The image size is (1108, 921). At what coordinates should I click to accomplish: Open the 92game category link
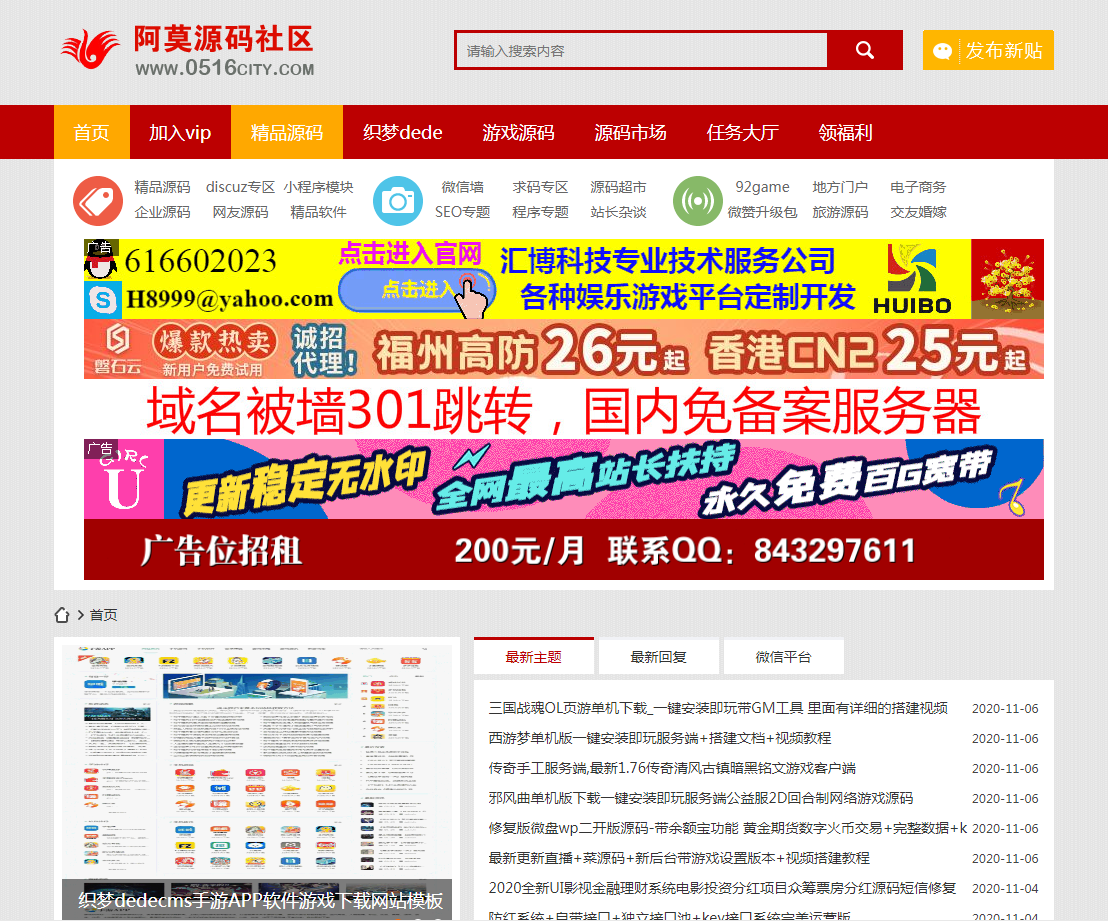pos(762,187)
